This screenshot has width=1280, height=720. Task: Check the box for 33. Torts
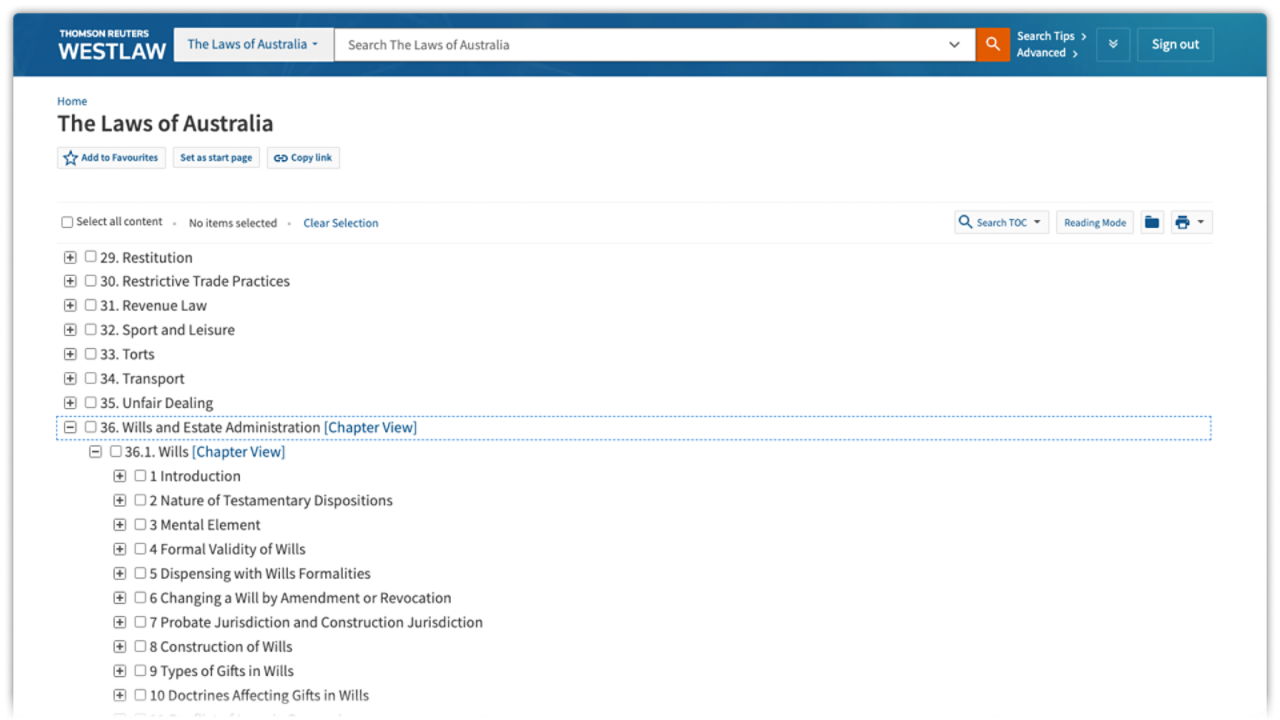pos(91,354)
